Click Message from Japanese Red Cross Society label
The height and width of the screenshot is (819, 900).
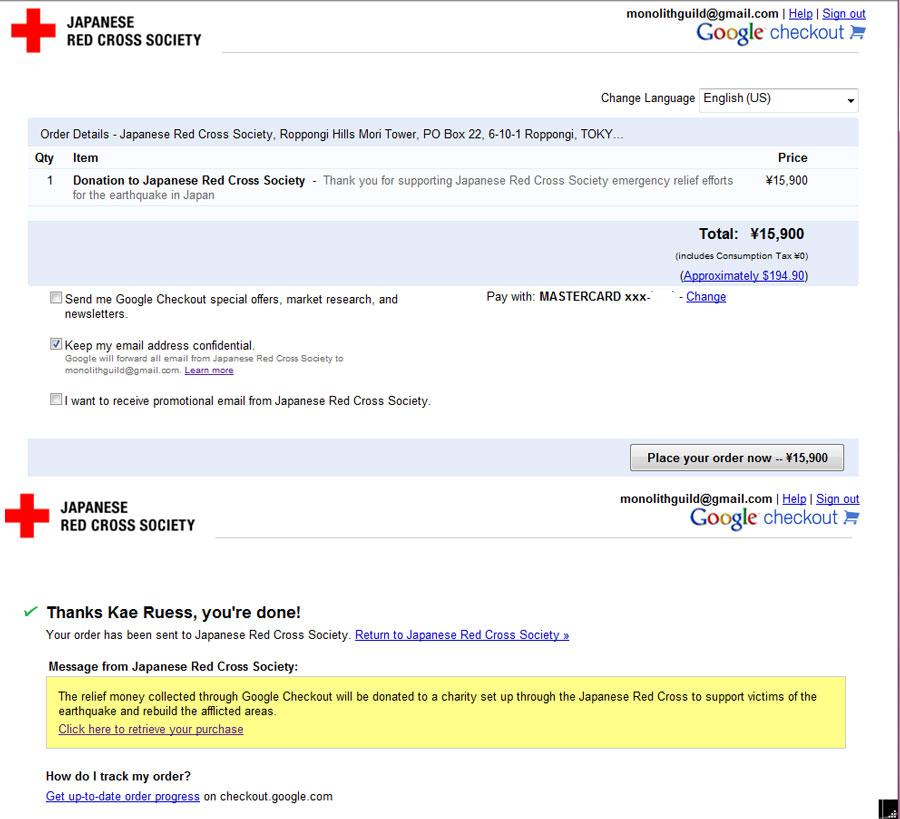pos(173,667)
